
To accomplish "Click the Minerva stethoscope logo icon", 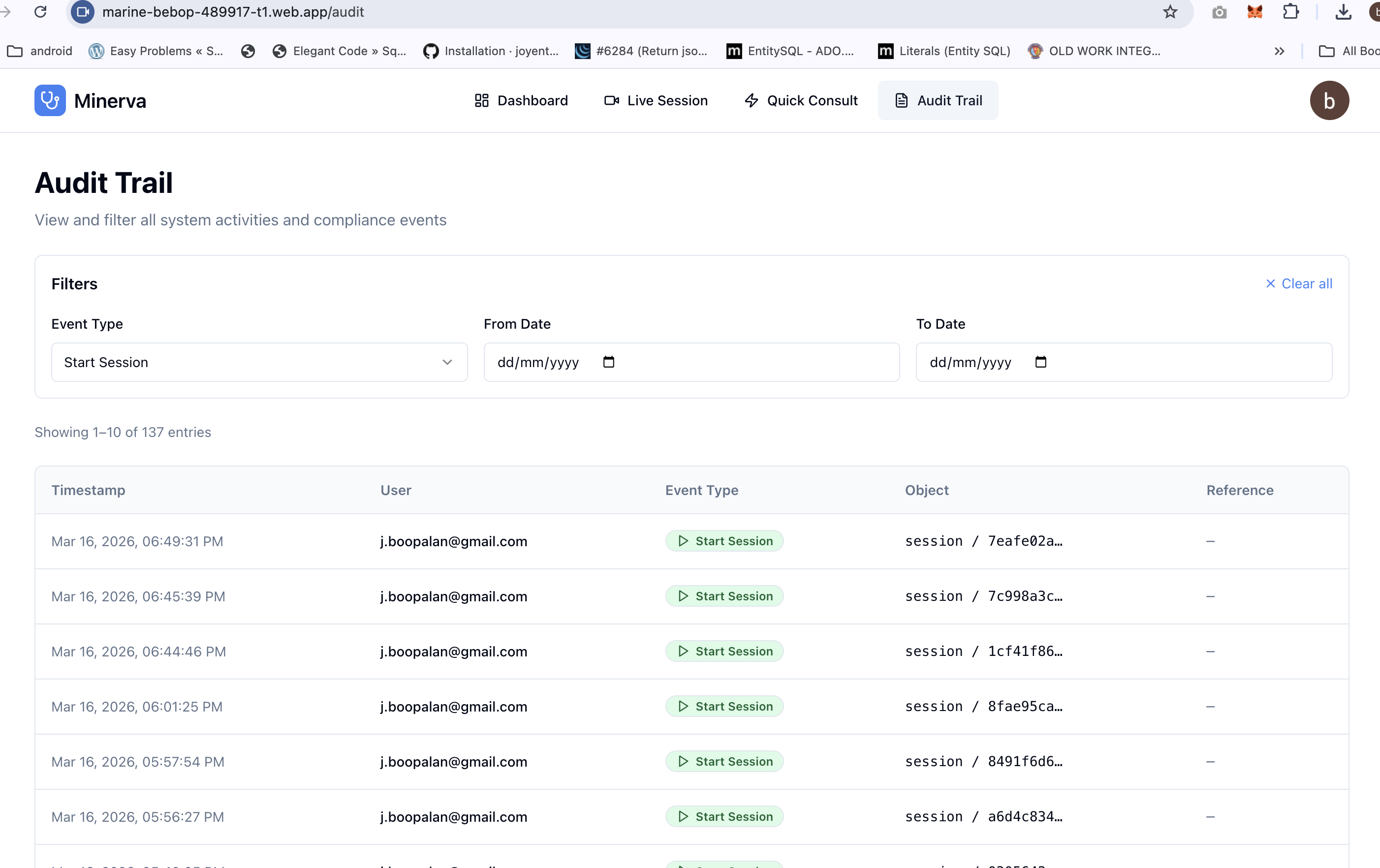I will pyautogui.click(x=50, y=100).
